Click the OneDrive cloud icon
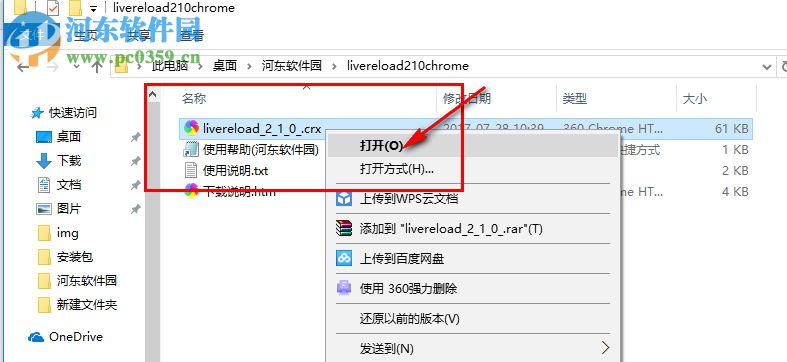This screenshot has height=362, width=787. click(36, 337)
